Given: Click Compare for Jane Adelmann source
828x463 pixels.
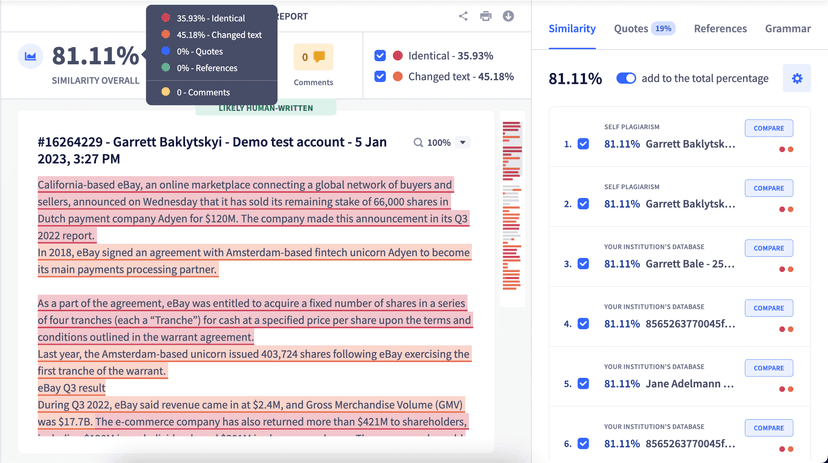Looking at the screenshot, I should (x=769, y=368).
